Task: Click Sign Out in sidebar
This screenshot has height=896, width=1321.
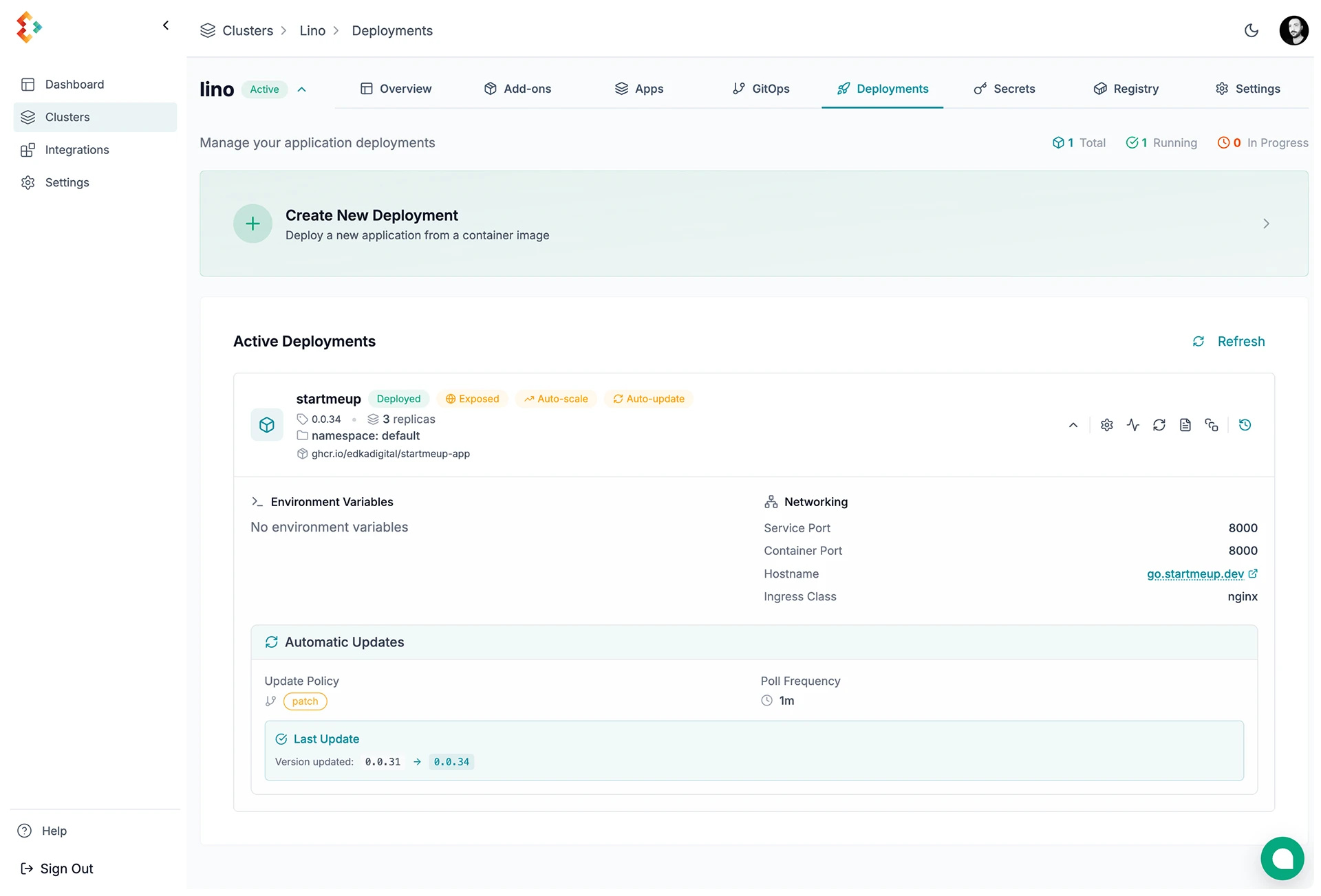Action: point(66,868)
